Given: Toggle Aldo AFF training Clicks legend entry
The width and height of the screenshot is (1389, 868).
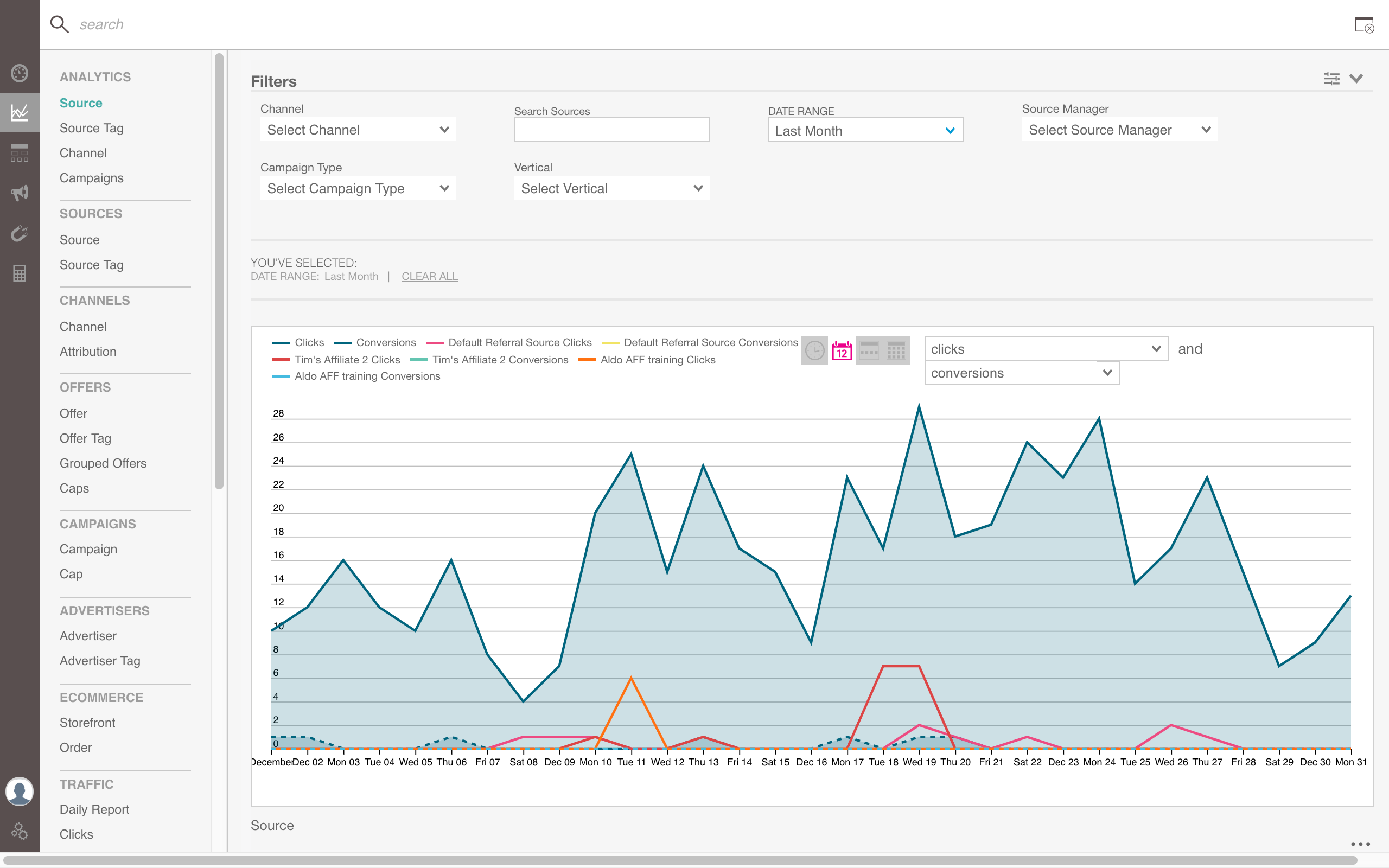Looking at the screenshot, I should point(657,360).
